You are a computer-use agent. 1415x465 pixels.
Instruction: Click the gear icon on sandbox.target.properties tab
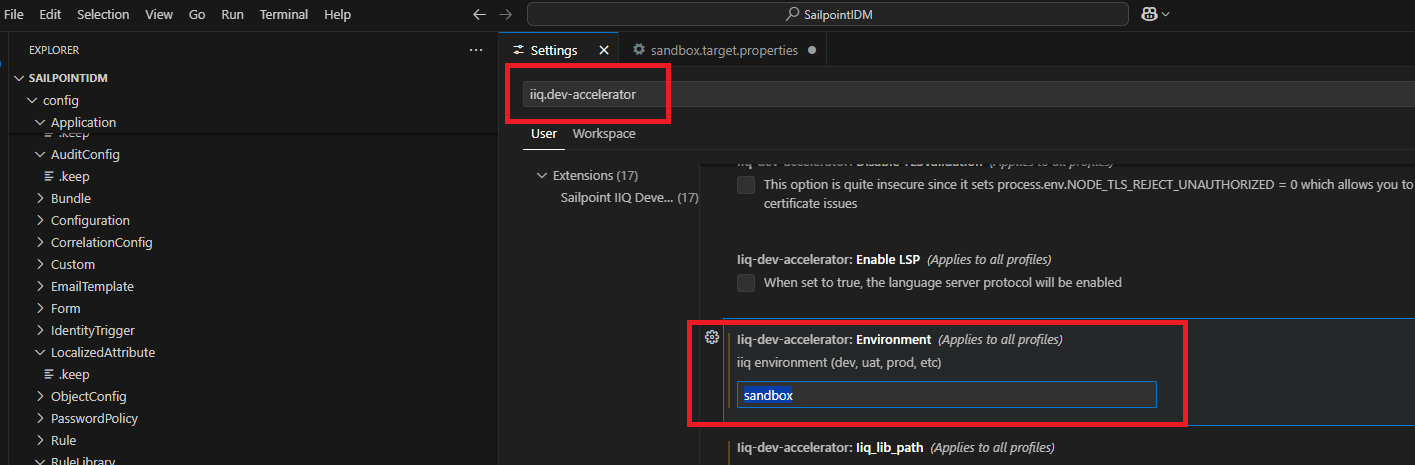pyautogui.click(x=638, y=50)
